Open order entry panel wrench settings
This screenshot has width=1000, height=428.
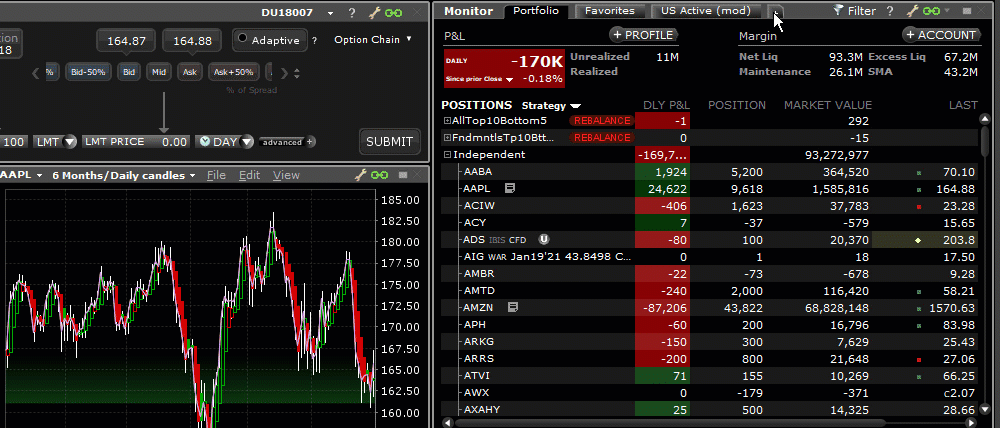(374, 13)
